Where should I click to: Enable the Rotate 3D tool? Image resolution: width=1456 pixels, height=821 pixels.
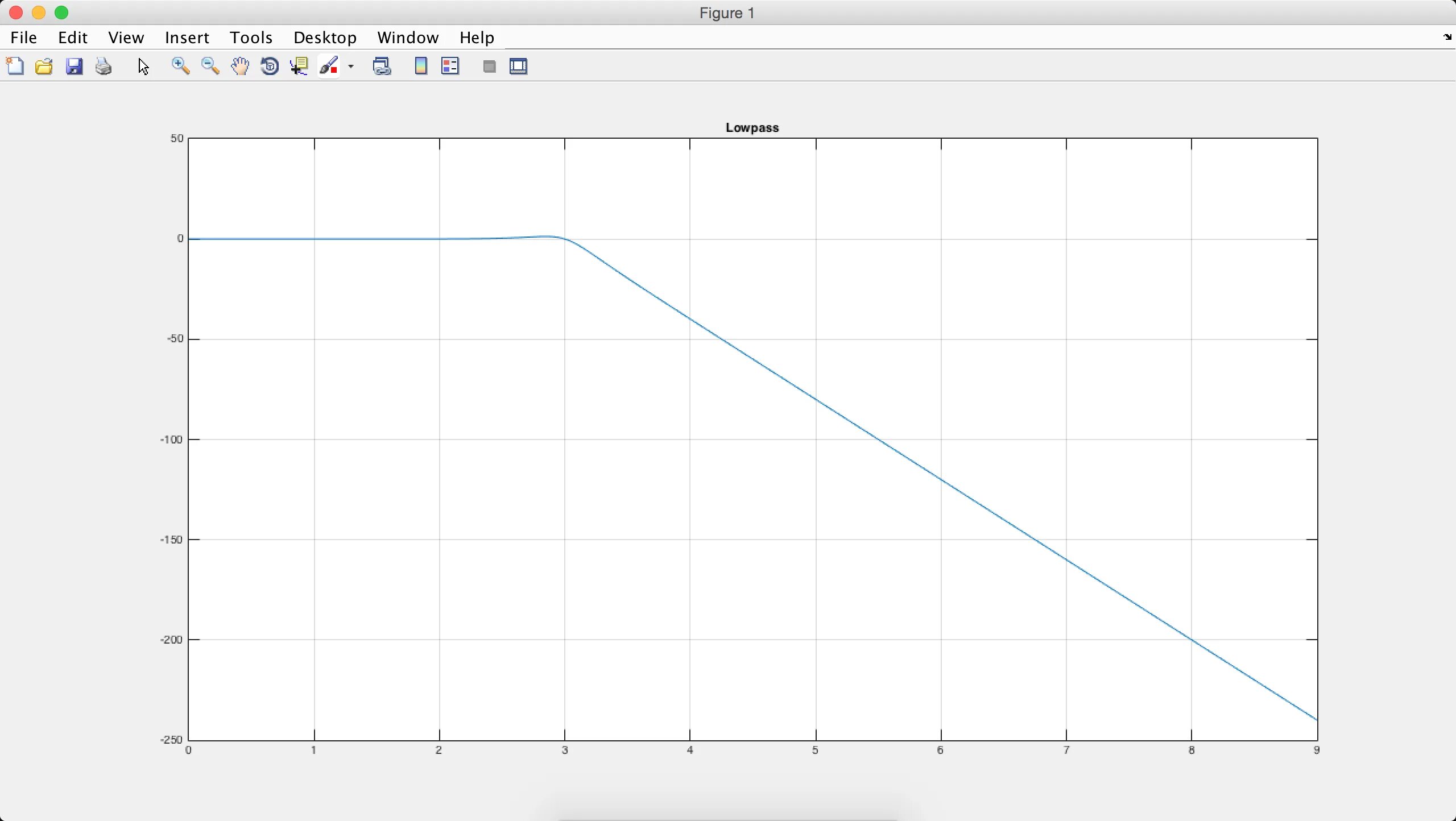270,67
